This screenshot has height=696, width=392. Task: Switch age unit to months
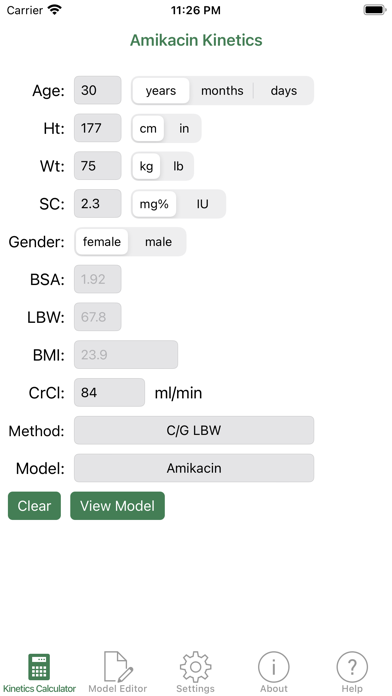tap(222, 91)
